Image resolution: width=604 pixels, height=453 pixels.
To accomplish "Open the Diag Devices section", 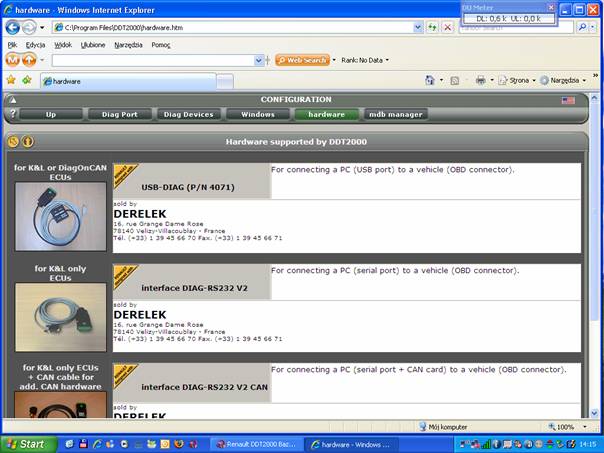I will pos(188,114).
